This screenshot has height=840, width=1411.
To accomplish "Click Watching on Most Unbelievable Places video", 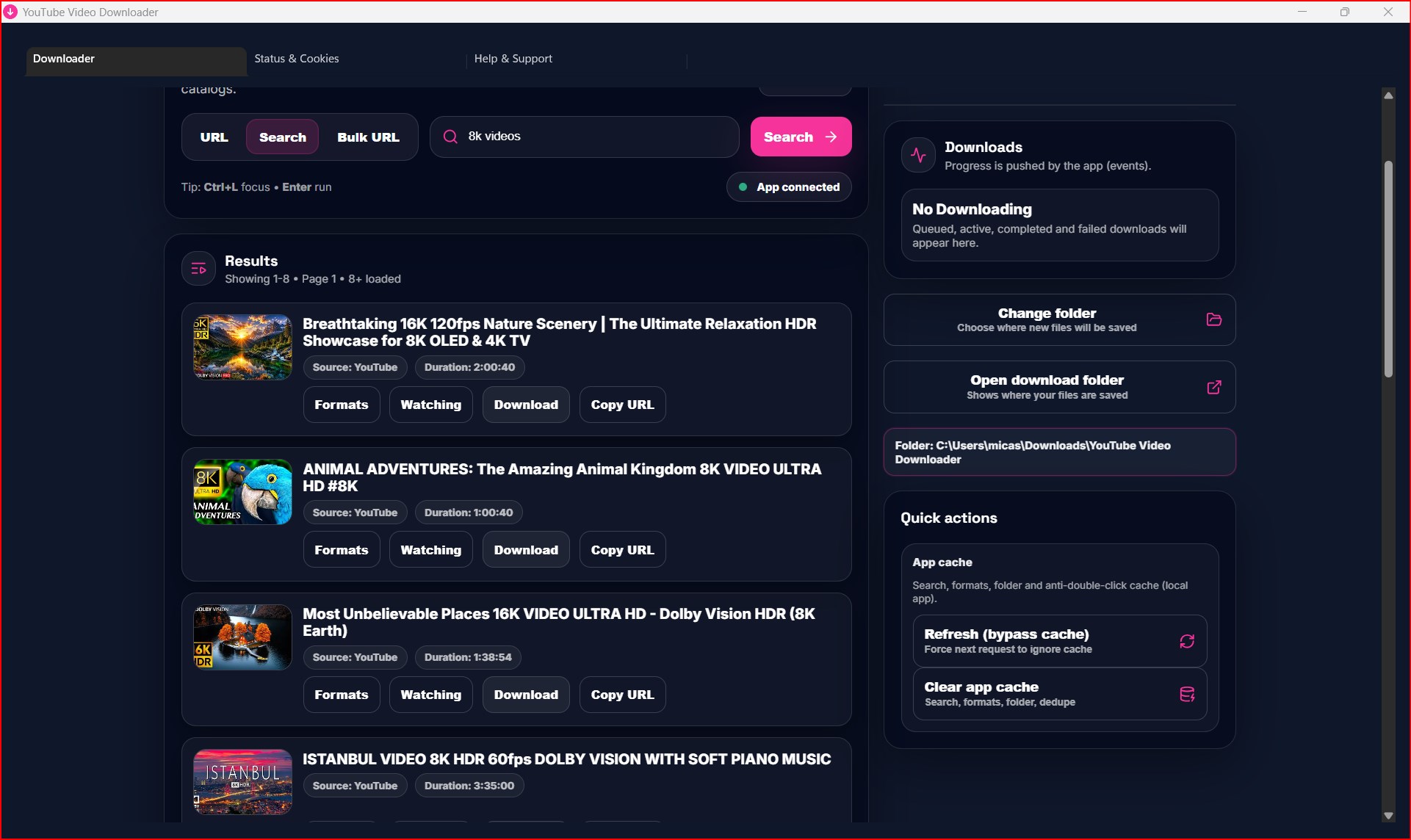I will 431,695.
